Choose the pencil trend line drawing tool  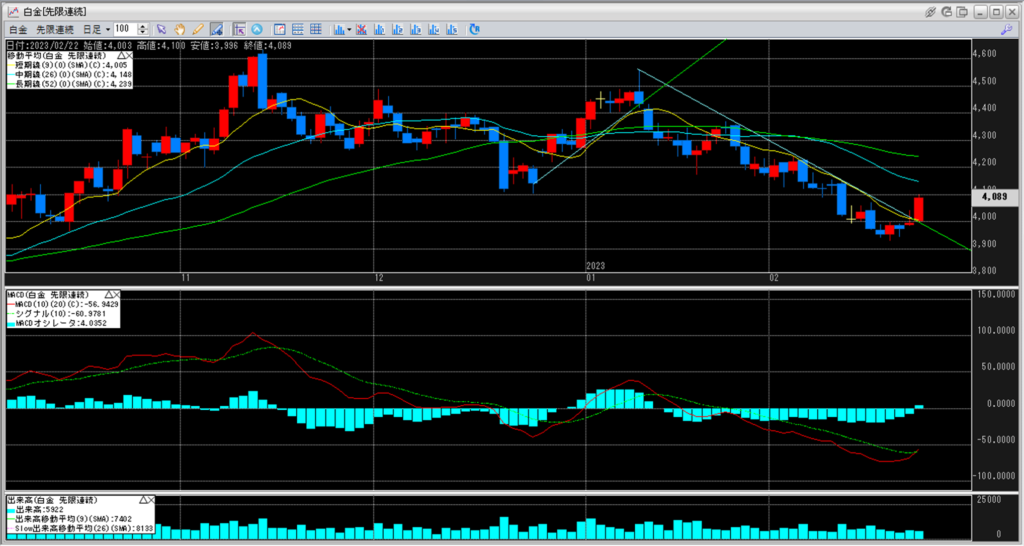[198, 29]
